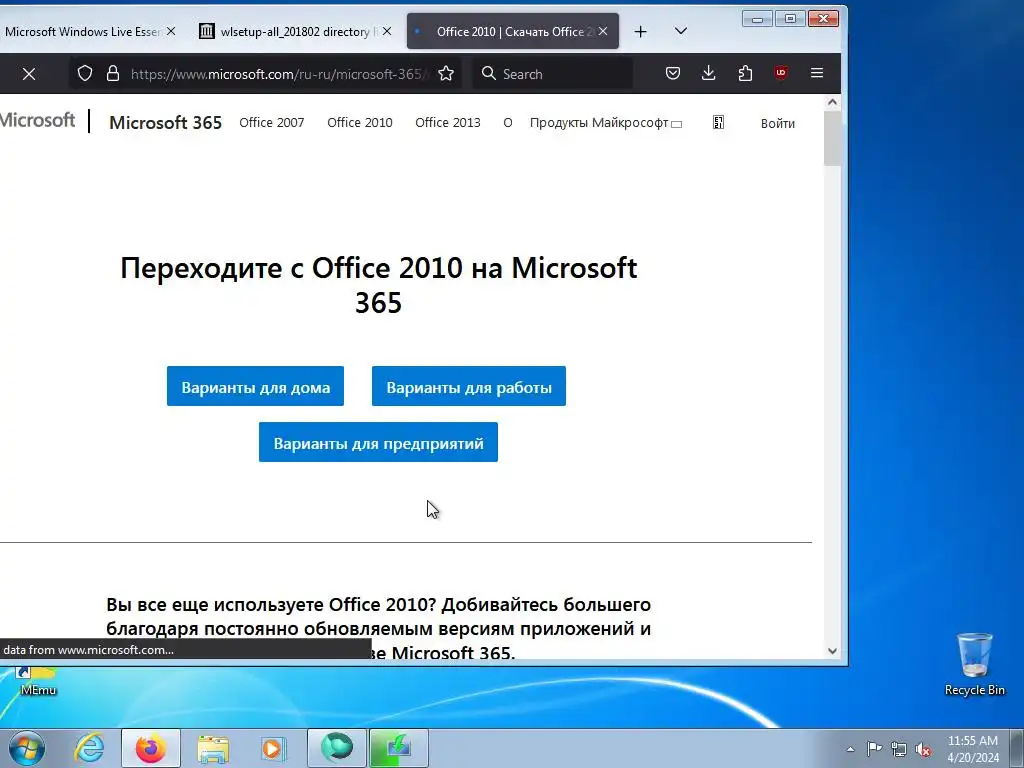The height and width of the screenshot is (768, 1024).
Task: Click the site search icon near Войти
Action: pos(718,122)
